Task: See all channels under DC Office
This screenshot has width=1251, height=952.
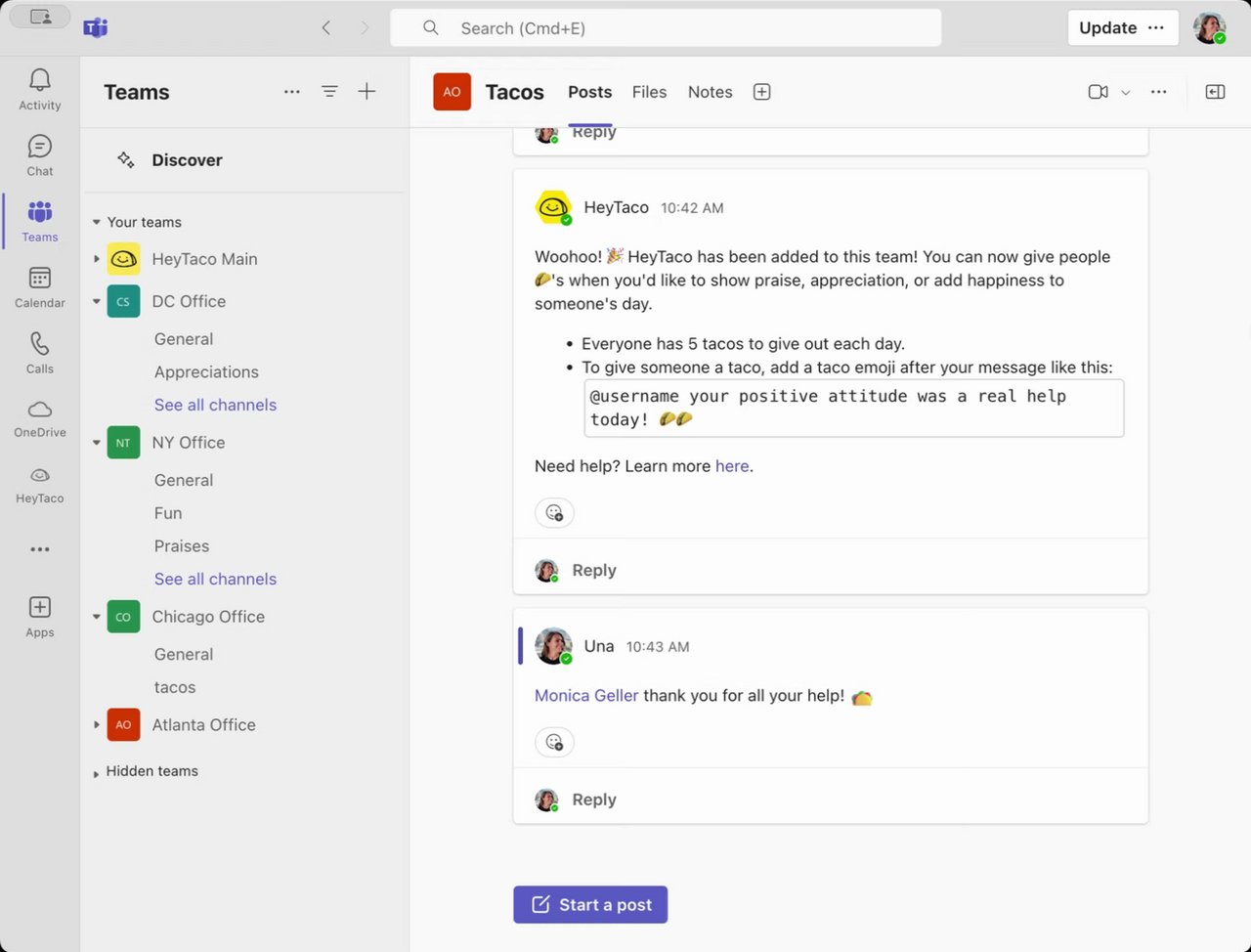Action: [215, 405]
